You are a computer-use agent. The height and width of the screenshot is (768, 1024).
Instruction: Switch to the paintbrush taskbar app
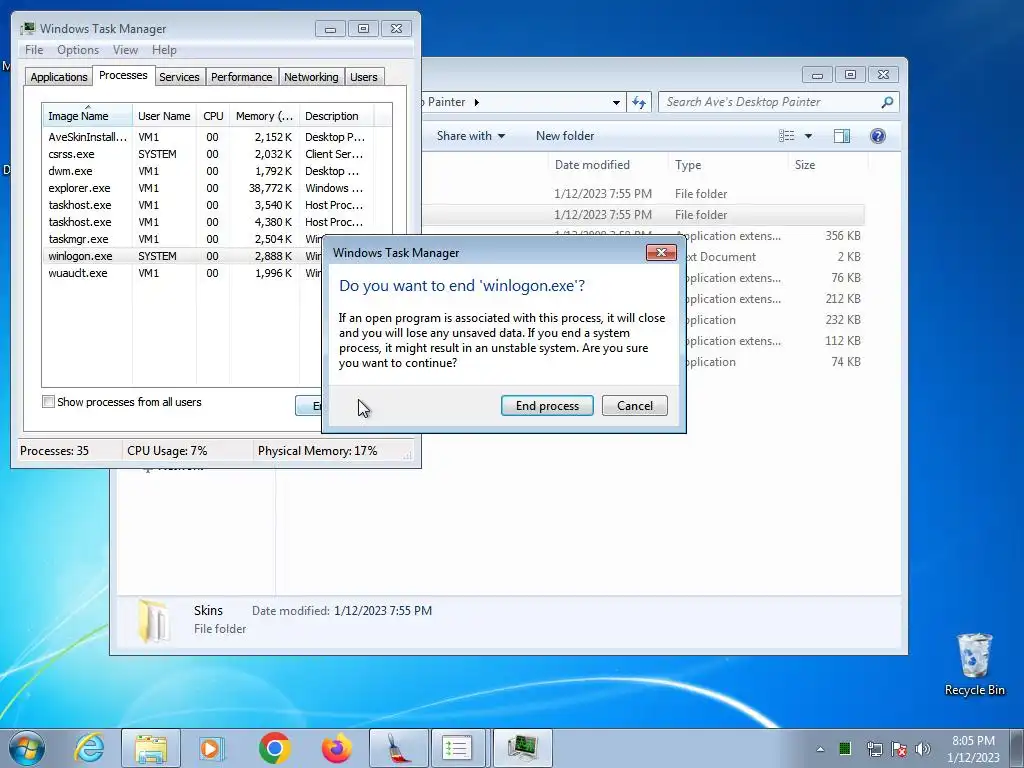point(398,748)
